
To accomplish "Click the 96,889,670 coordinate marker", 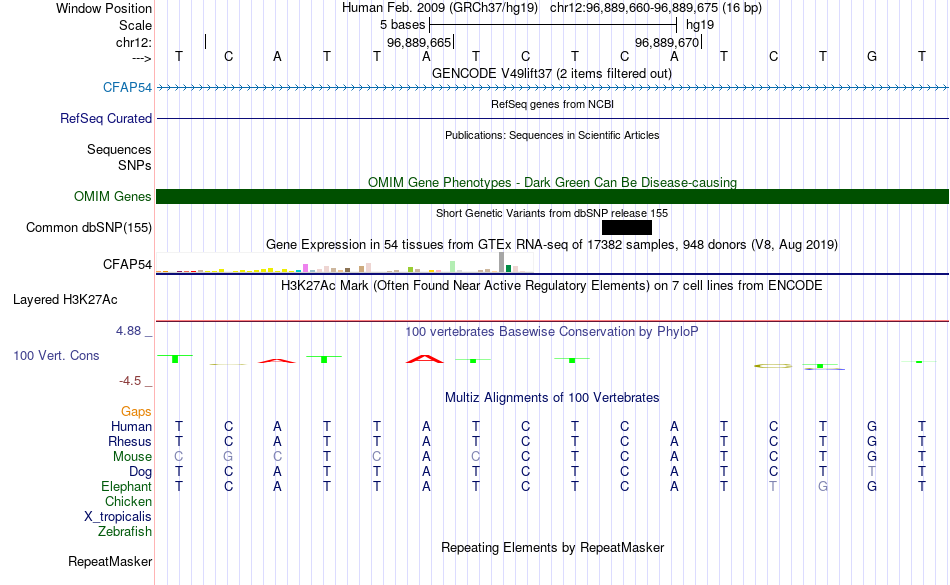I will pyautogui.click(x=667, y=42).
